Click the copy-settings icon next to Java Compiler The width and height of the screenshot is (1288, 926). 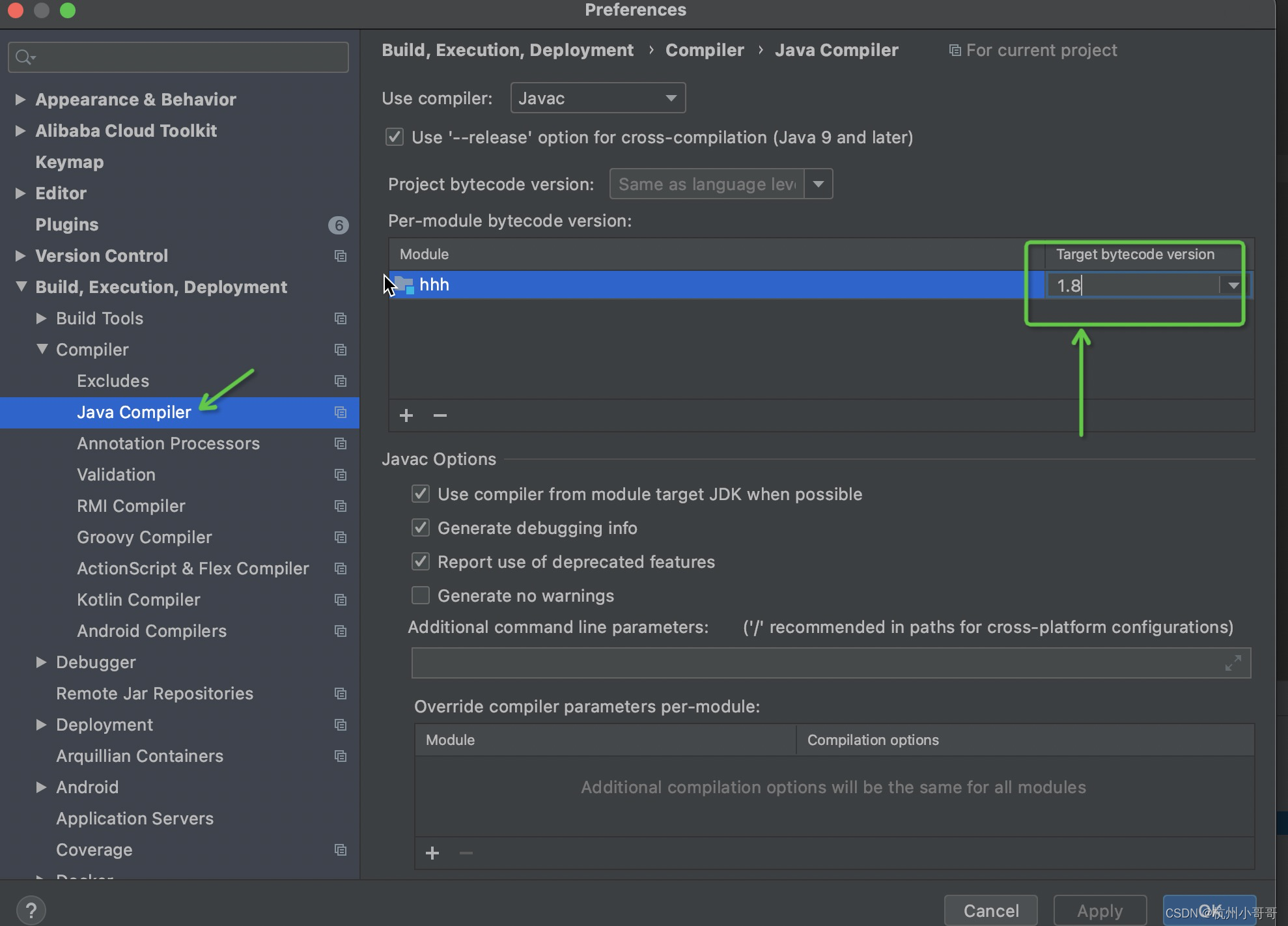(341, 412)
